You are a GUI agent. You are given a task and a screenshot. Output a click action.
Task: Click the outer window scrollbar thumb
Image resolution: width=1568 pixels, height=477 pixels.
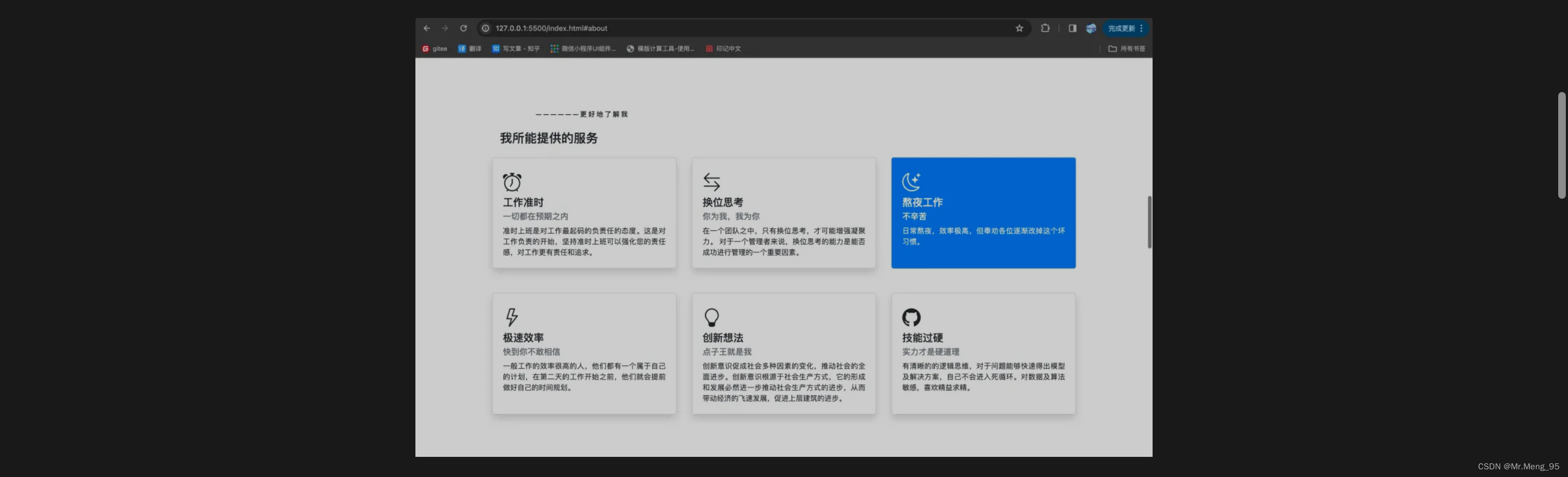click(1561, 145)
